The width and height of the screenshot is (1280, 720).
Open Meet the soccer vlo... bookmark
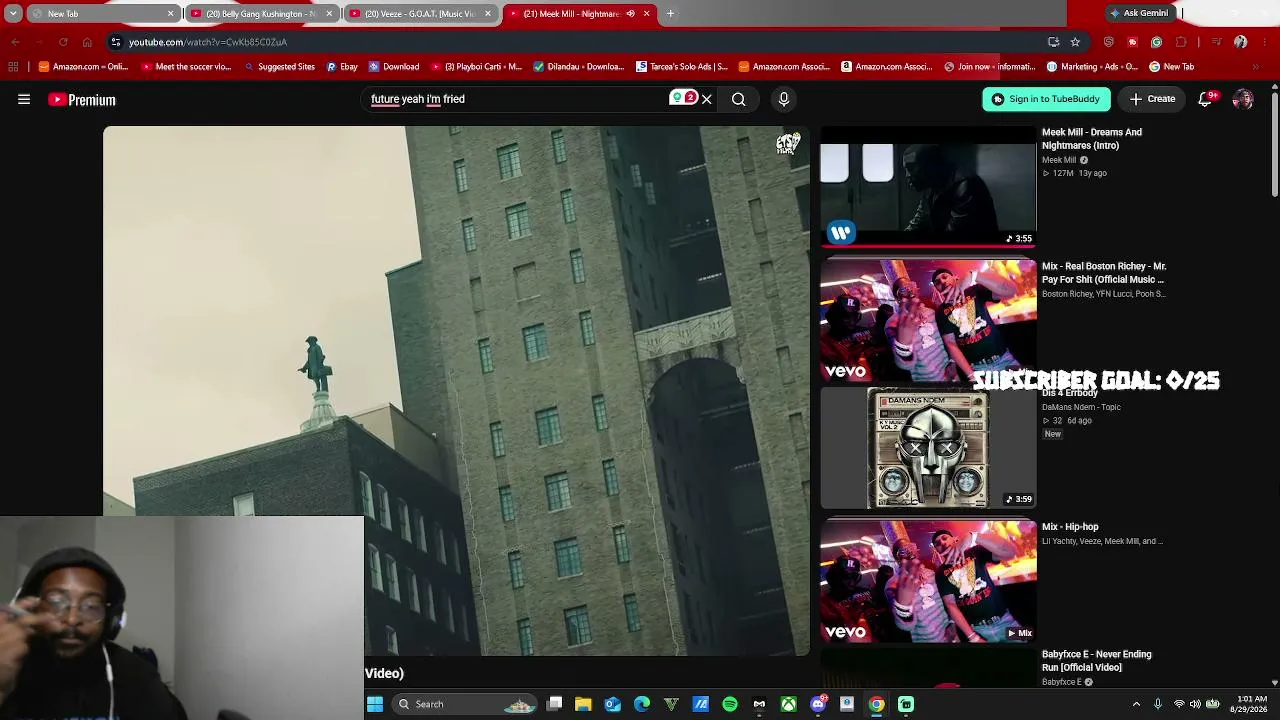coord(187,67)
